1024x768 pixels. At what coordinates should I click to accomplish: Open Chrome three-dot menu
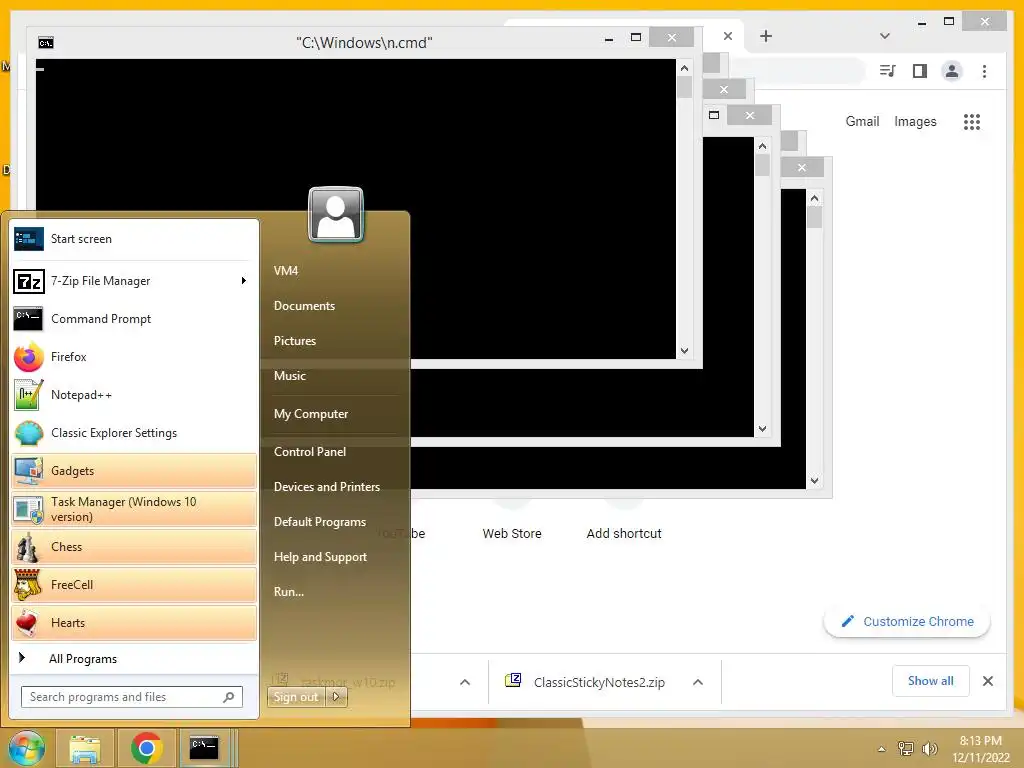(984, 71)
